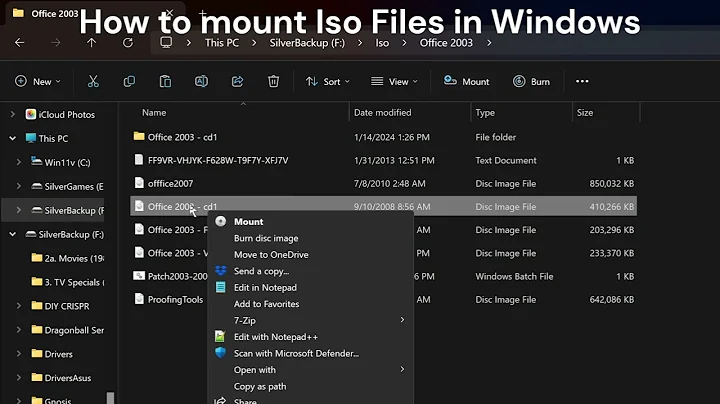Viewport: 720px width, 404px height.
Task: Expand the DriversAsus folder node
Action: tap(18, 377)
